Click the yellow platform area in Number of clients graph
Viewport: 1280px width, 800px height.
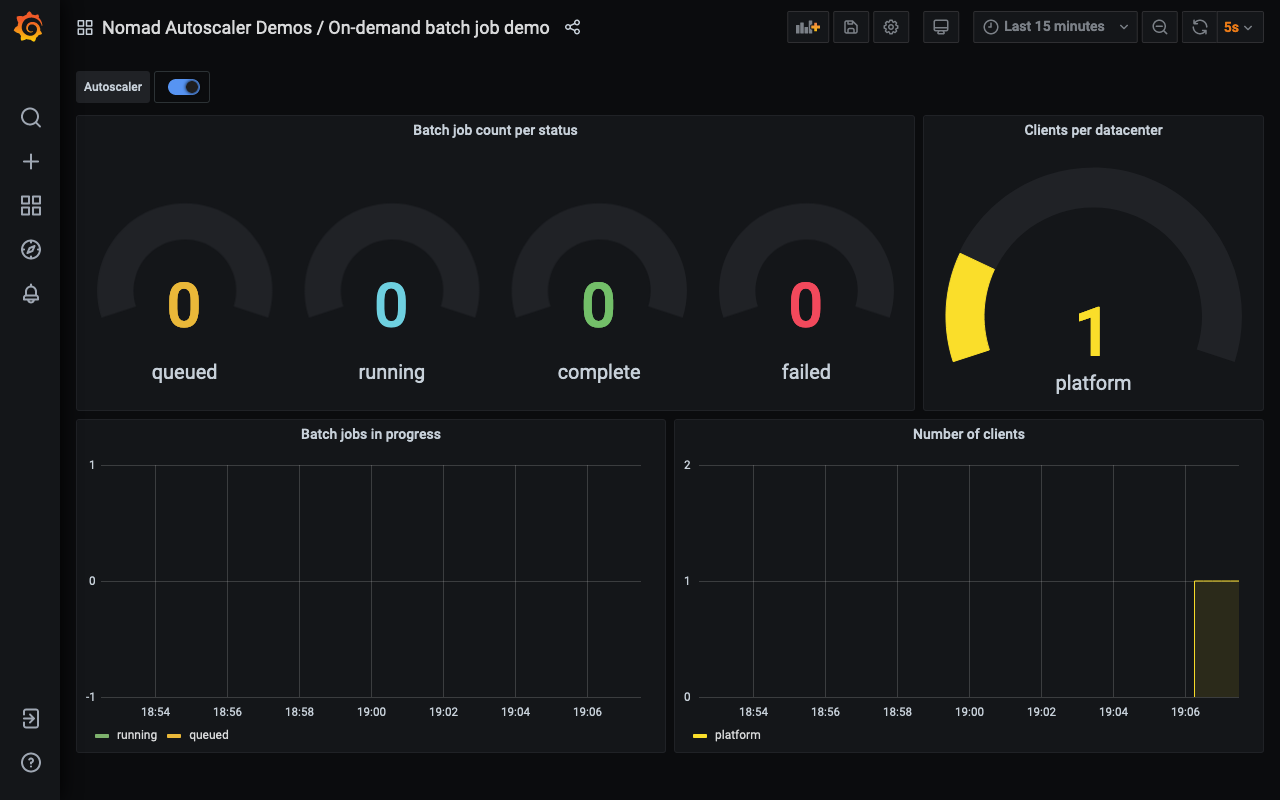click(x=1216, y=638)
